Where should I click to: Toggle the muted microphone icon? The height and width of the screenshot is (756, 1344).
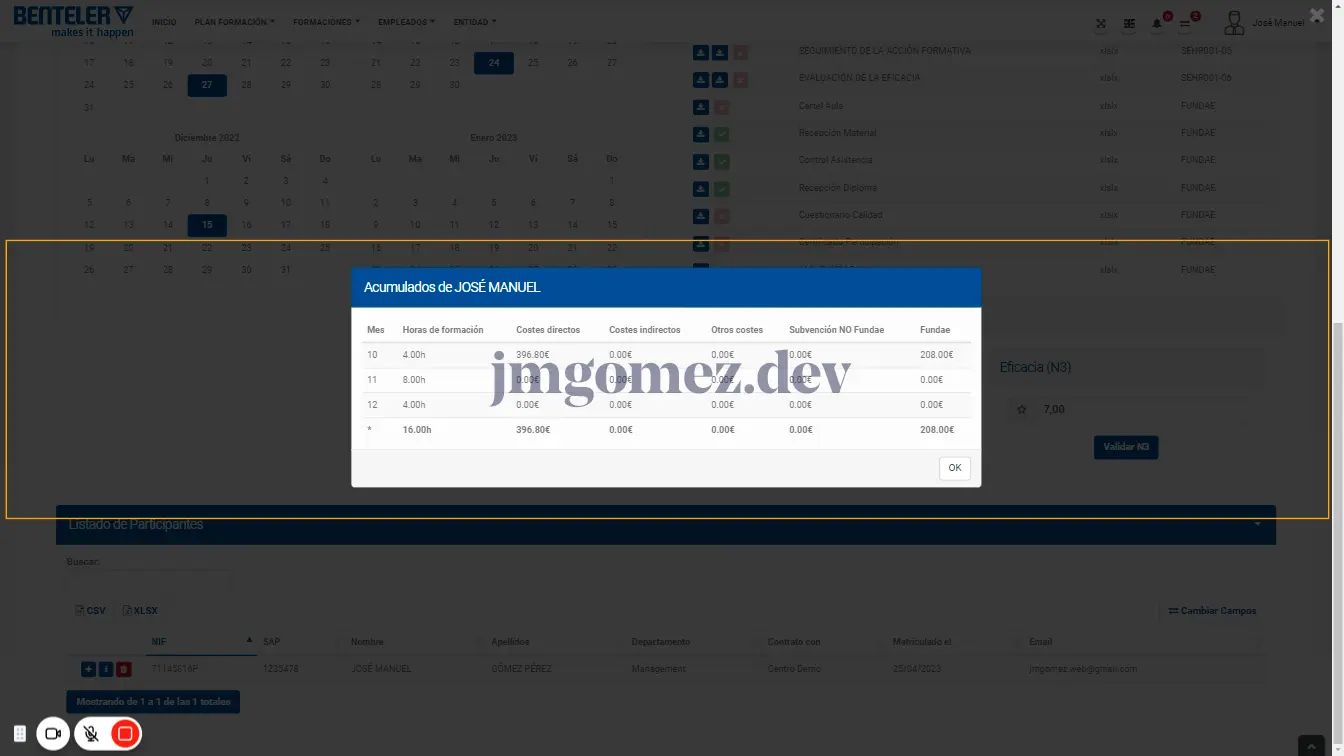pos(90,734)
